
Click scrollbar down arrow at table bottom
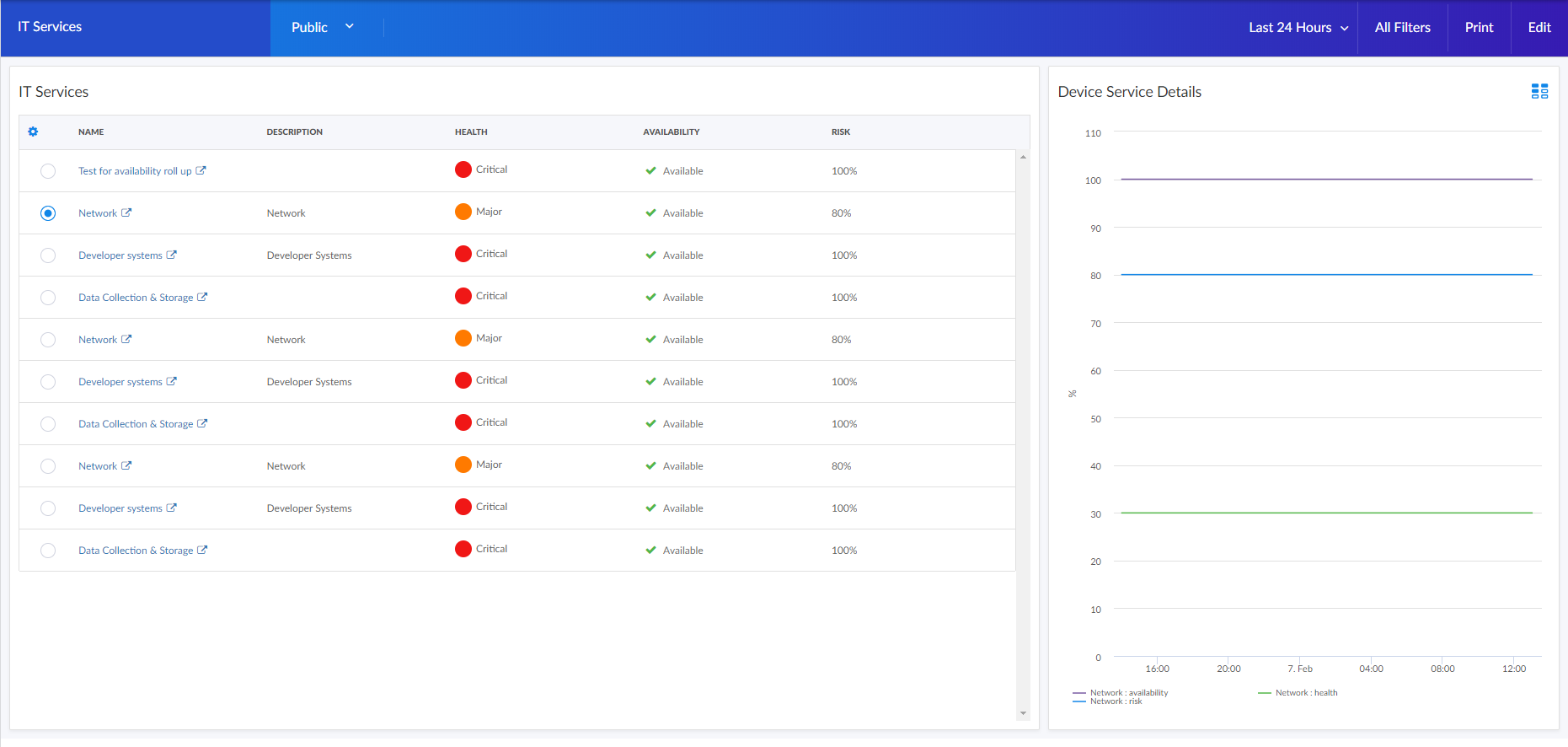(x=1023, y=713)
